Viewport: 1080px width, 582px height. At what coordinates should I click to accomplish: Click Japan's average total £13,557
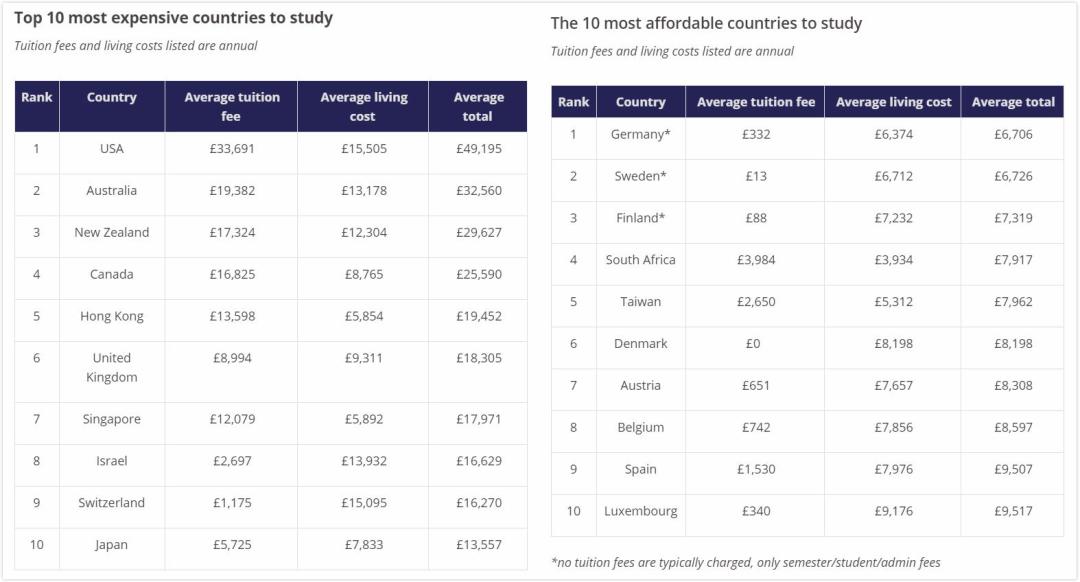(x=479, y=545)
